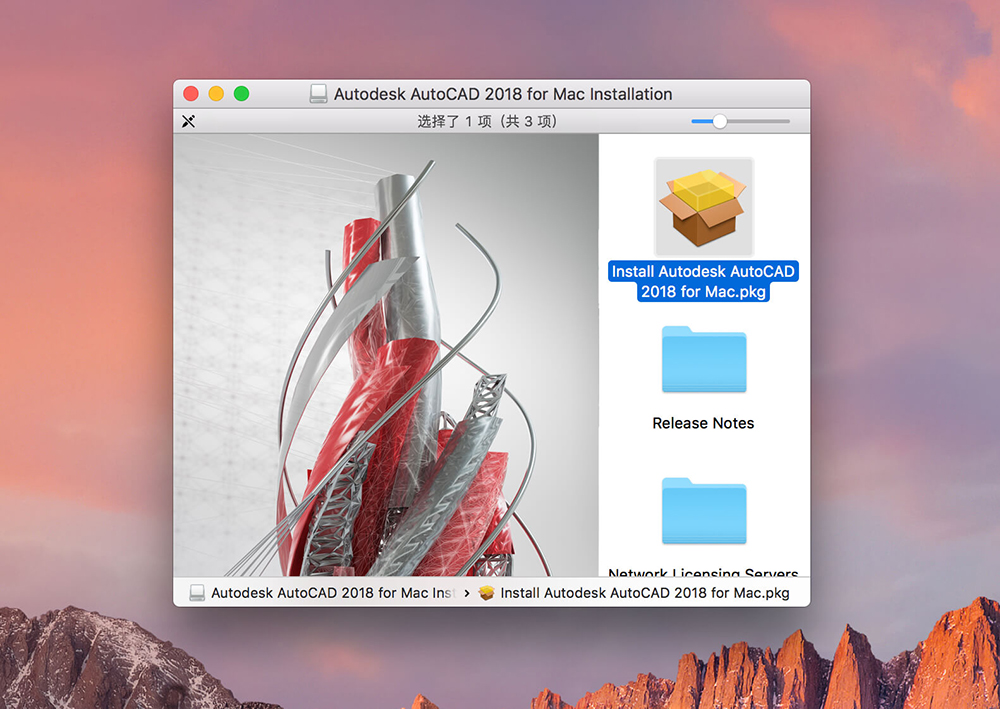This screenshot has height=709, width=1000.
Task: Click the package item in the path bar
Action: 634,593
